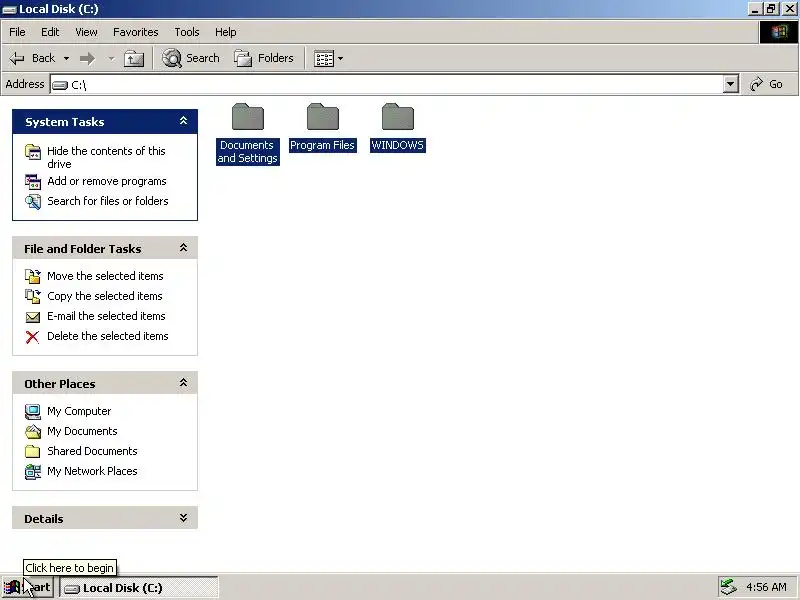Open the Tools menu

tap(187, 32)
